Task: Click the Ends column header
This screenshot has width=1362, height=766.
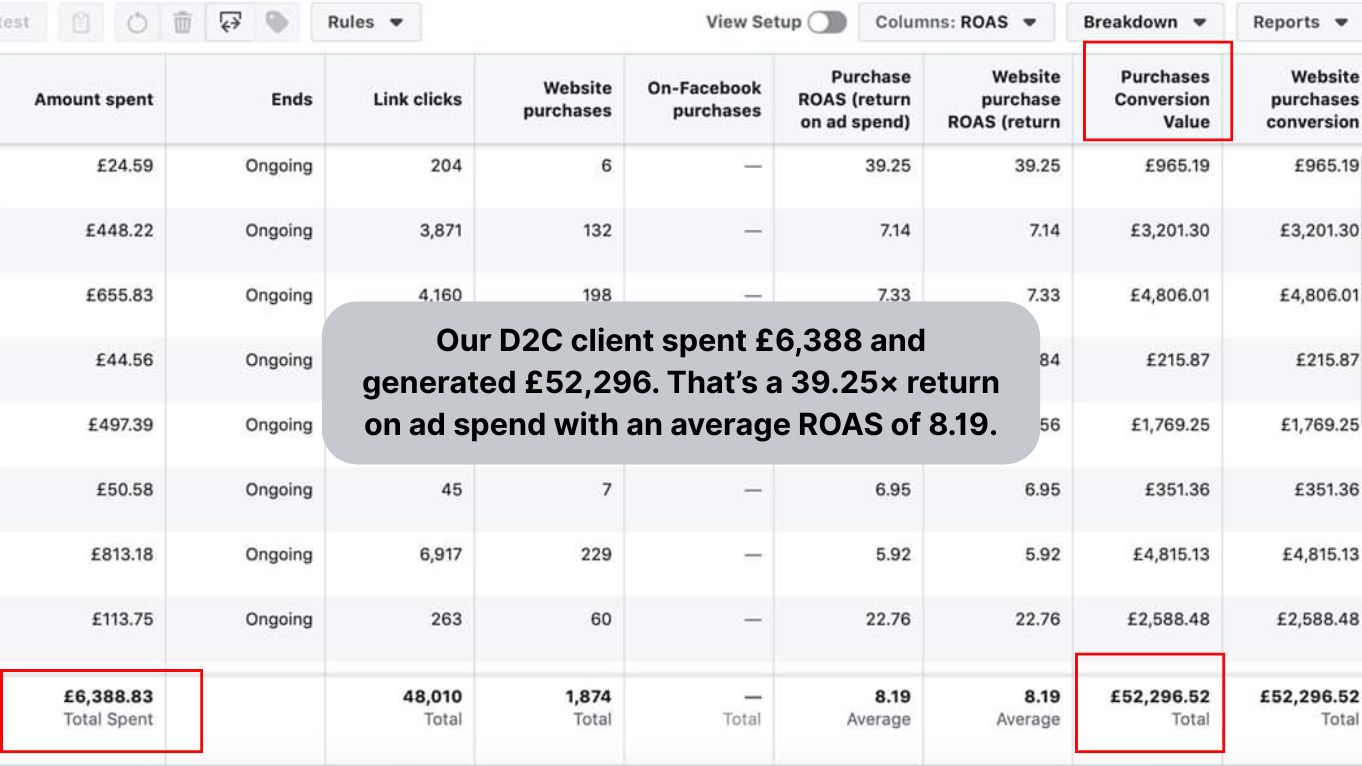Action: click(291, 99)
